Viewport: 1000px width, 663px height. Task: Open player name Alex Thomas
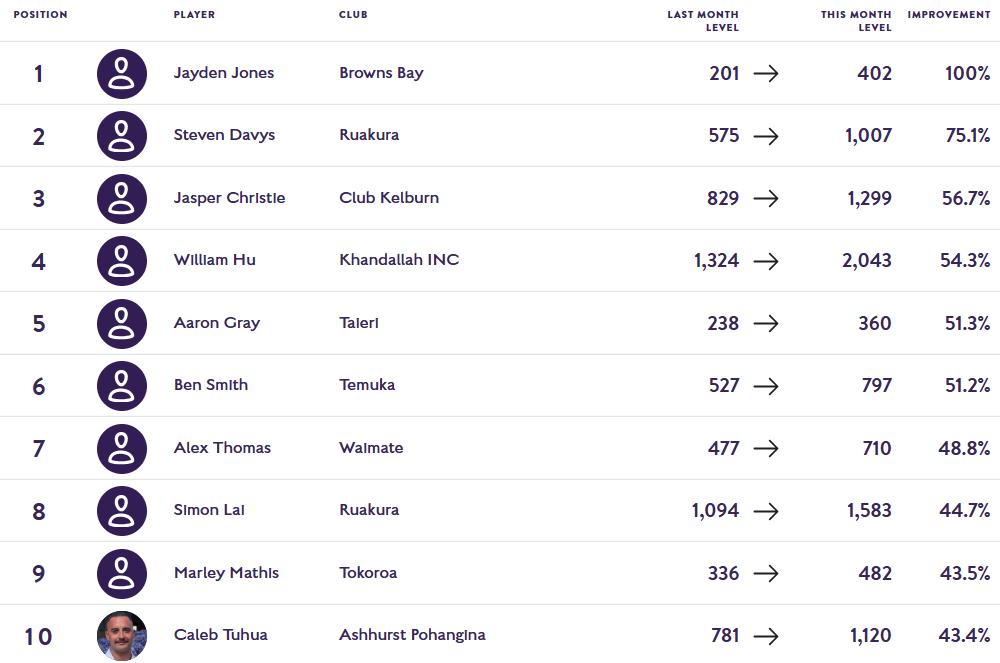[x=222, y=448]
